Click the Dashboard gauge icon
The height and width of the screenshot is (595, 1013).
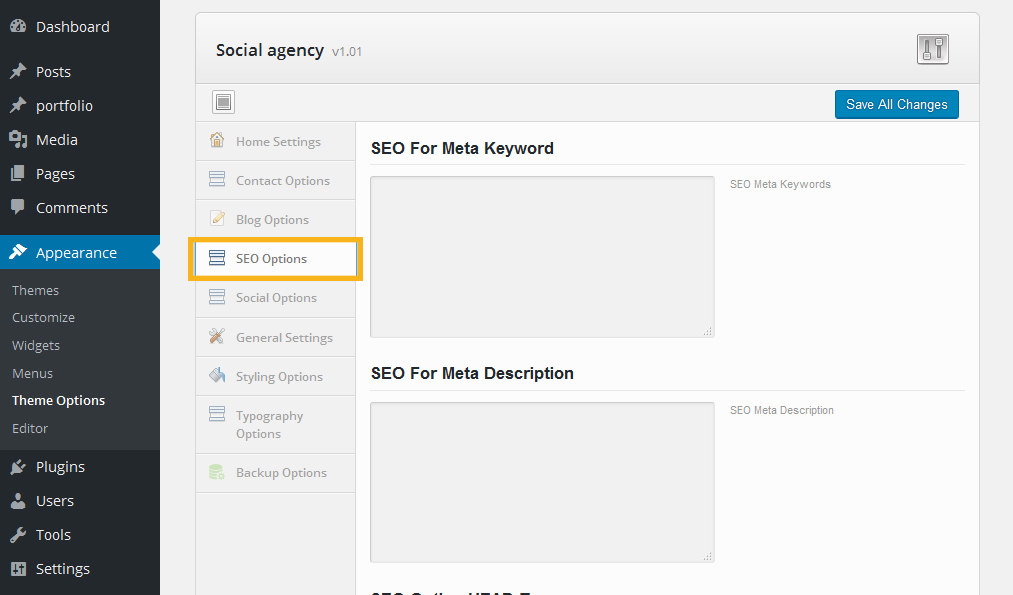[x=18, y=26]
